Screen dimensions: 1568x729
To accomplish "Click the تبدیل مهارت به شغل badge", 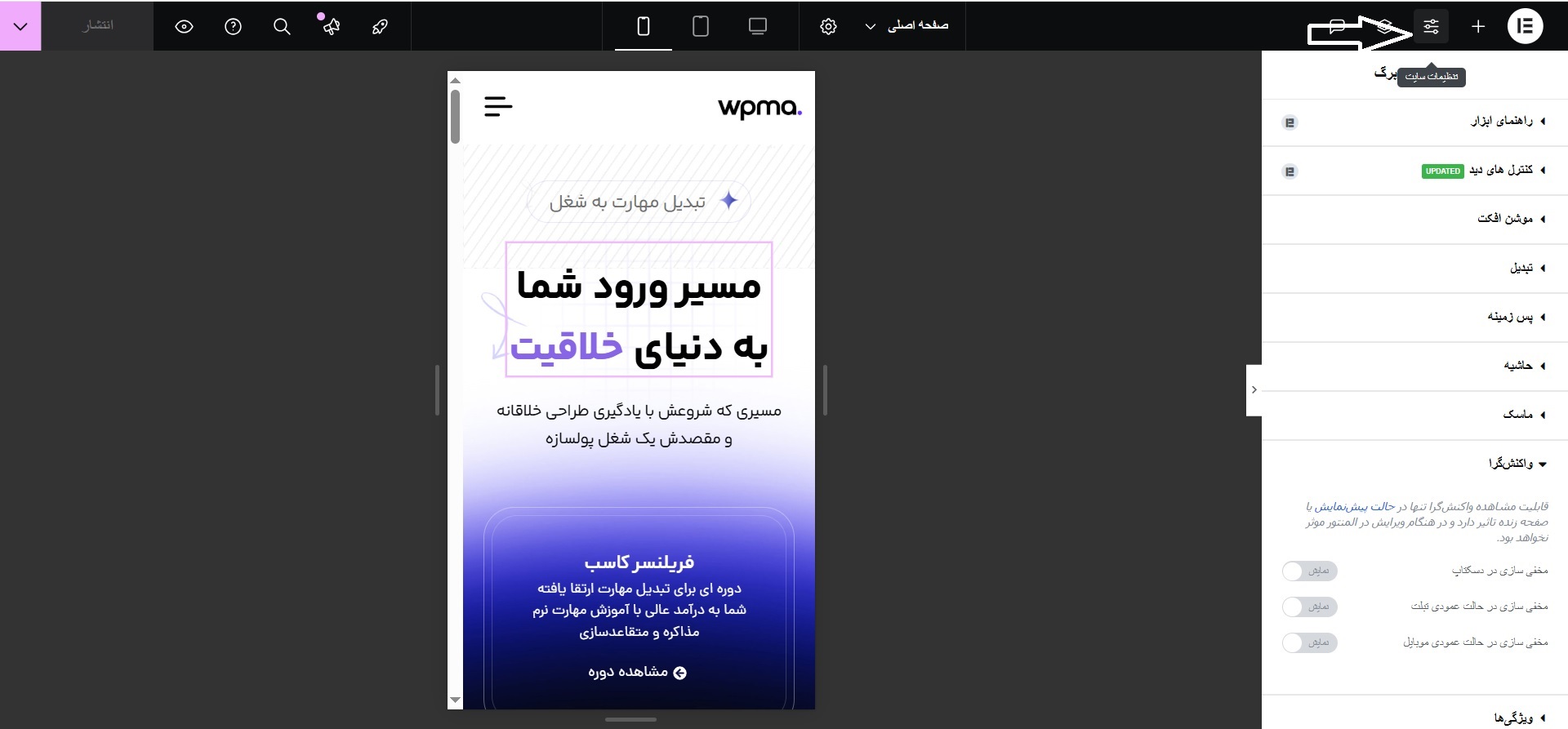I will pyautogui.click(x=639, y=201).
